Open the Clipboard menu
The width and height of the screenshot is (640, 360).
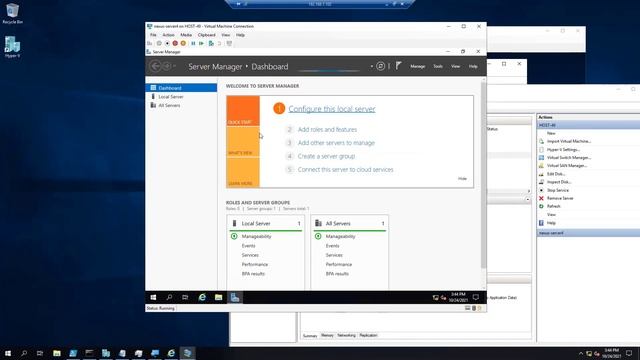207,35
